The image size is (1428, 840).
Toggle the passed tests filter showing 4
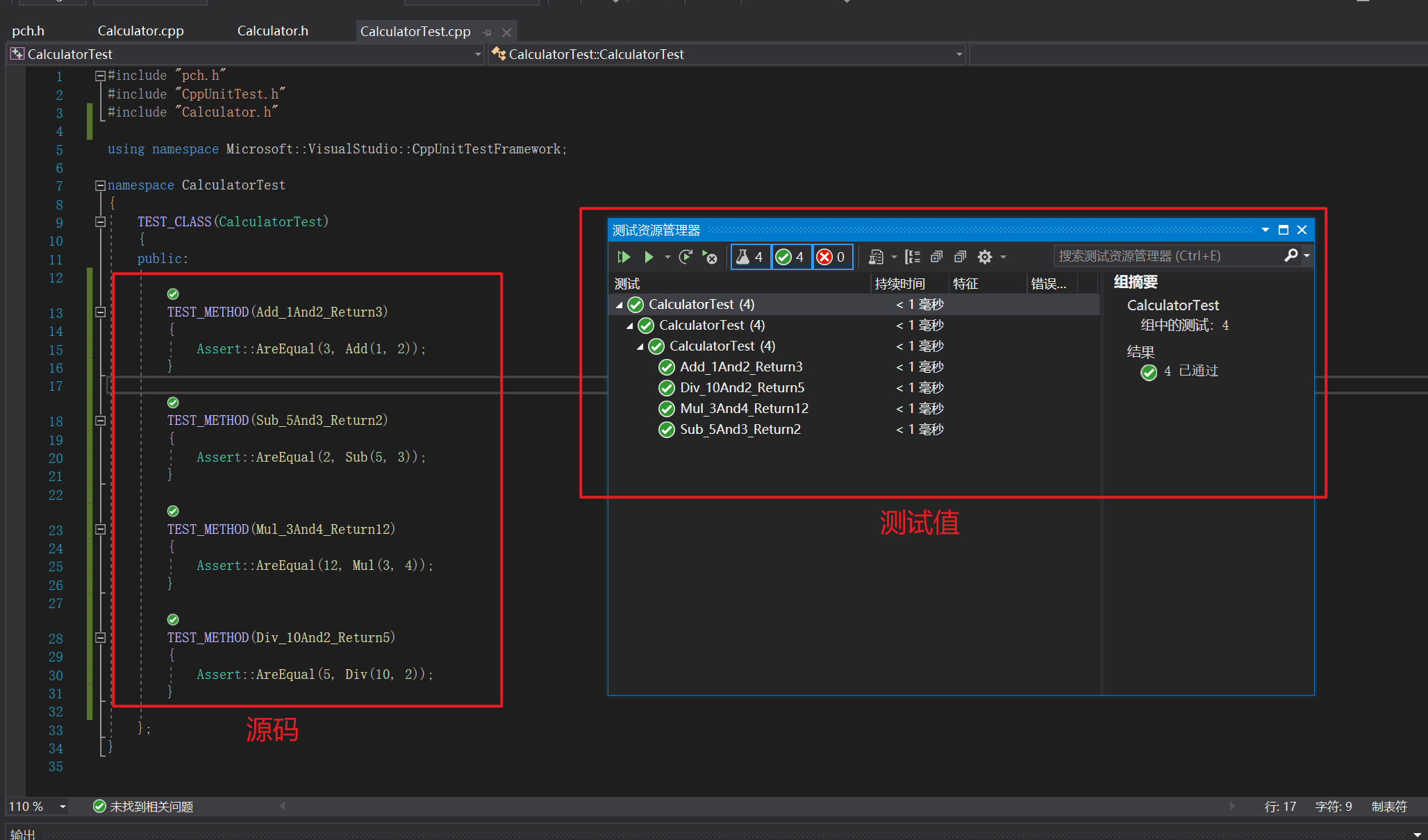[791, 257]
